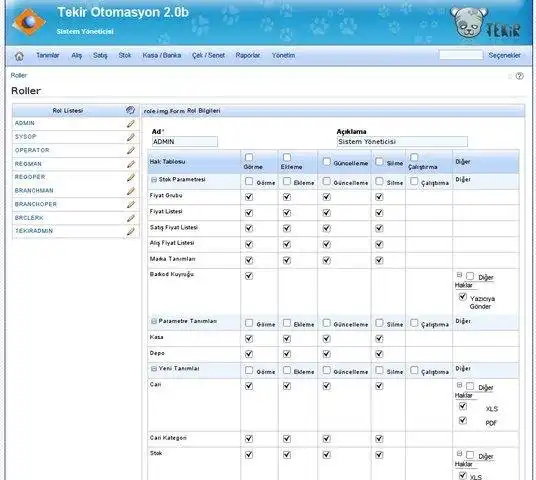
Task: Toggle Diğer Haklar checkbox in Cari row
Action: pos(470,386)
